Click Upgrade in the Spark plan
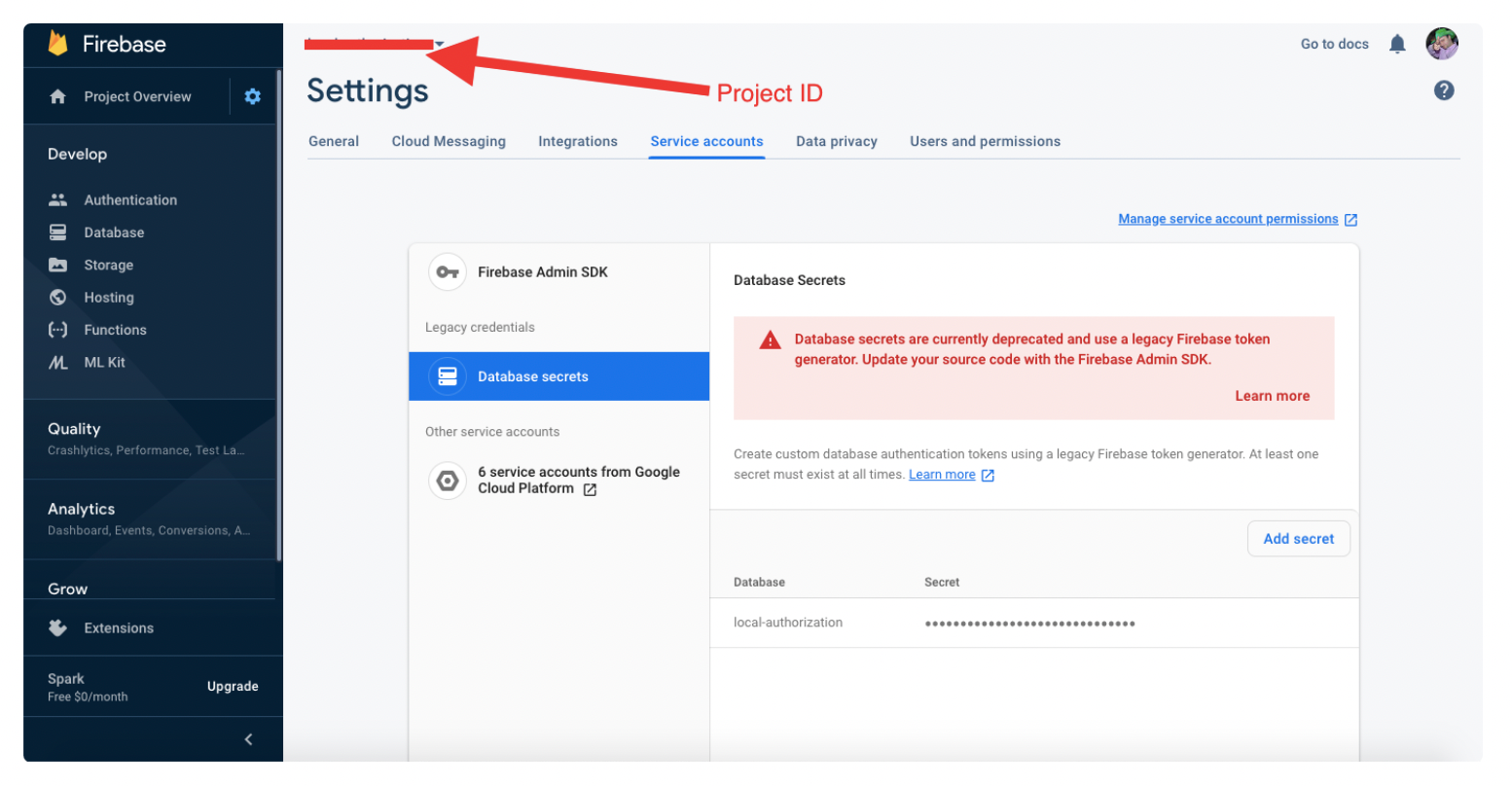The height and width of the screenshot is (786, 1512). tap(233, 686)
